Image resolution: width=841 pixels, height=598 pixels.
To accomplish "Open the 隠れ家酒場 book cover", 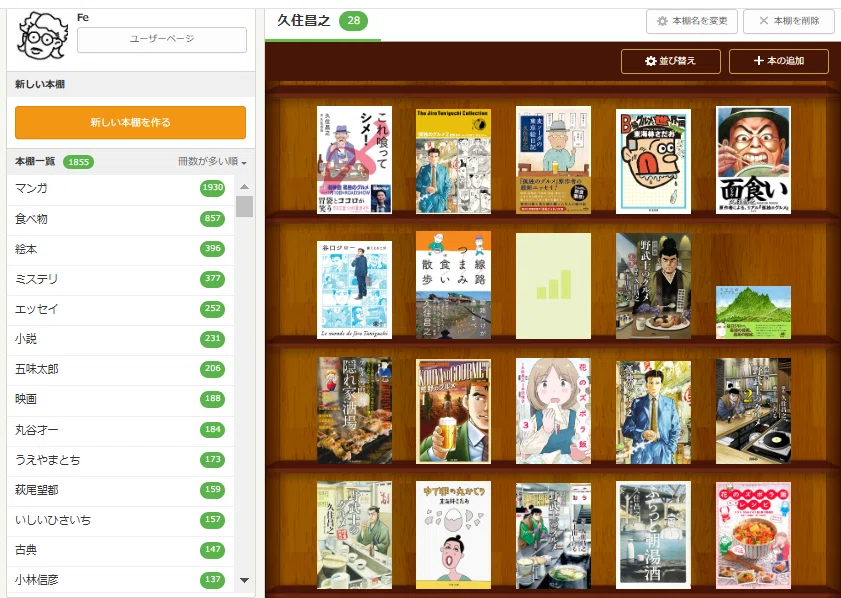I will [354, 410].
